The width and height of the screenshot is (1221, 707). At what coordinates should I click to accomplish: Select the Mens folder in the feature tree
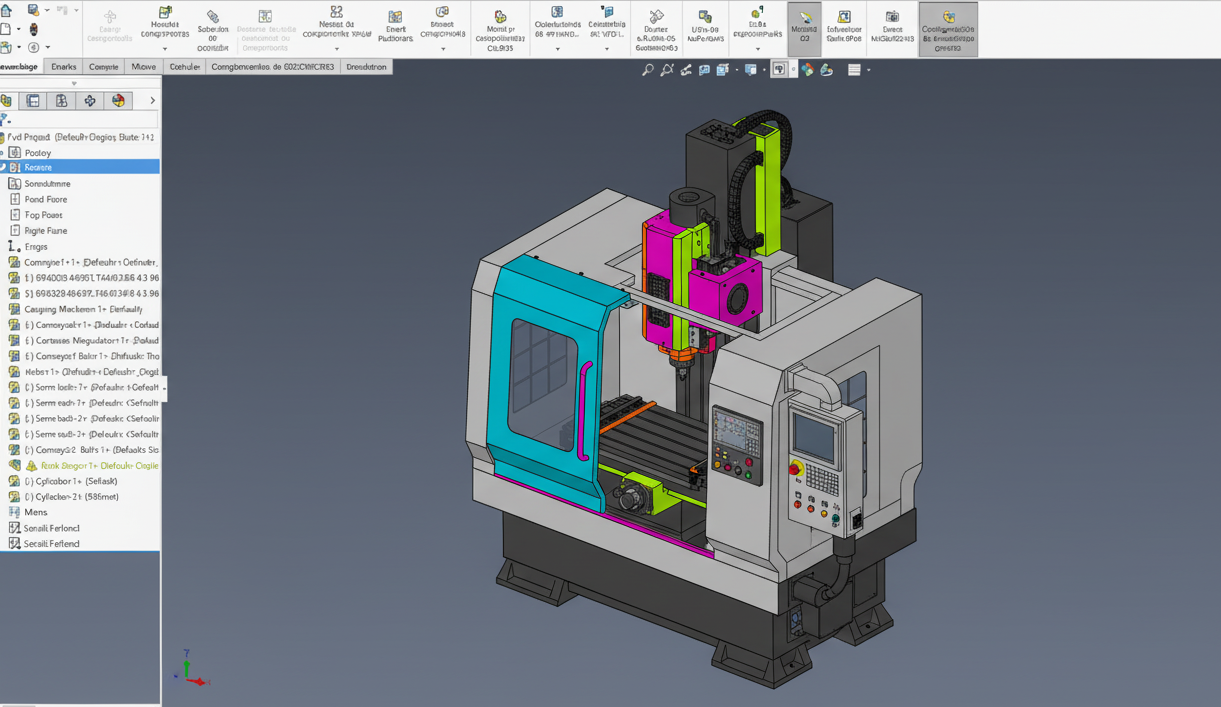tap(35, 512)
